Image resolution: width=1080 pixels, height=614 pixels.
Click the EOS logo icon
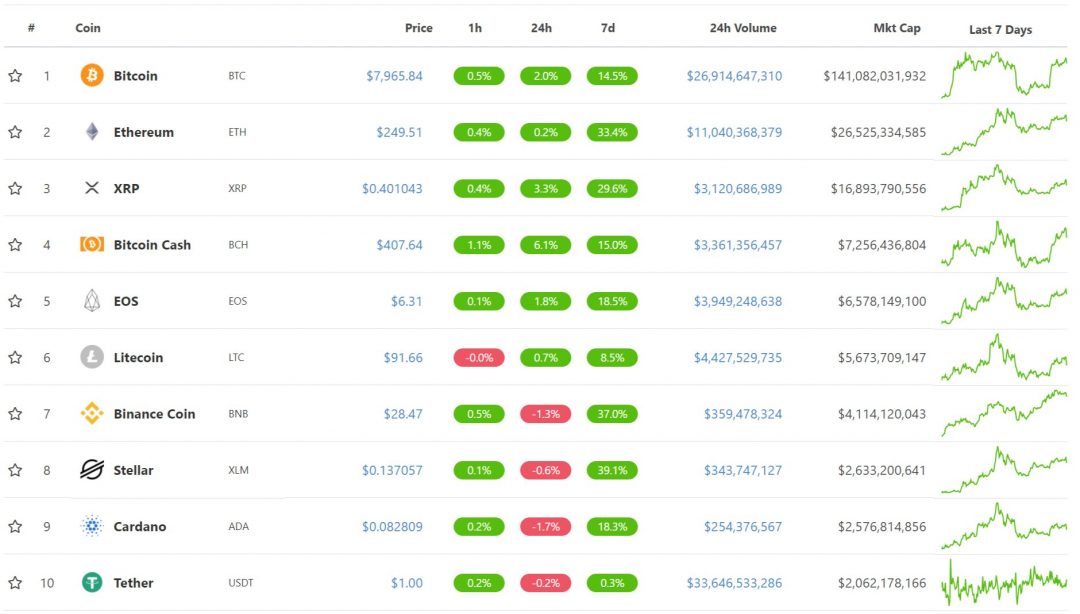click(92, 300)
